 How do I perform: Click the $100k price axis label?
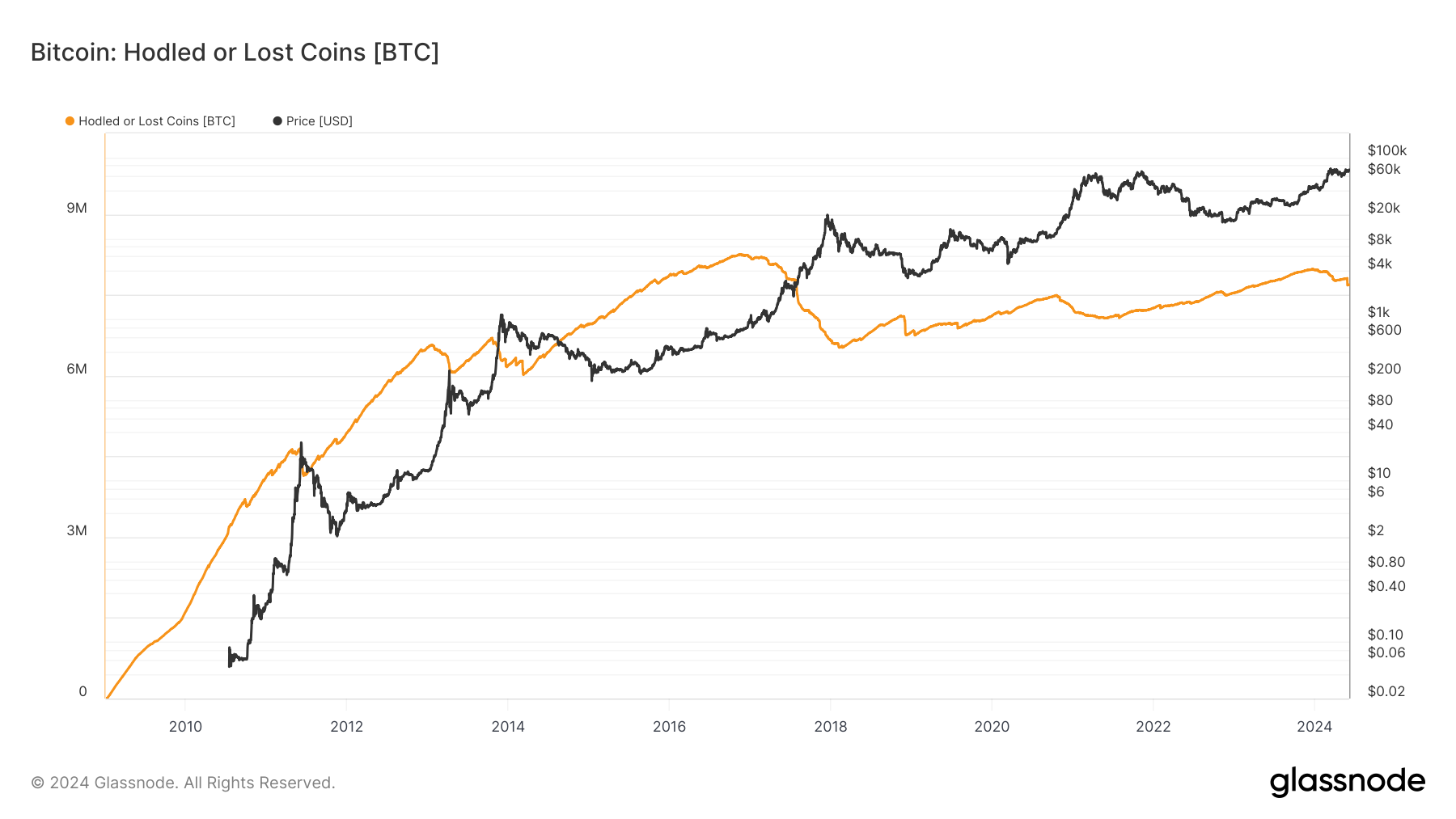(x=1386, y=150)
